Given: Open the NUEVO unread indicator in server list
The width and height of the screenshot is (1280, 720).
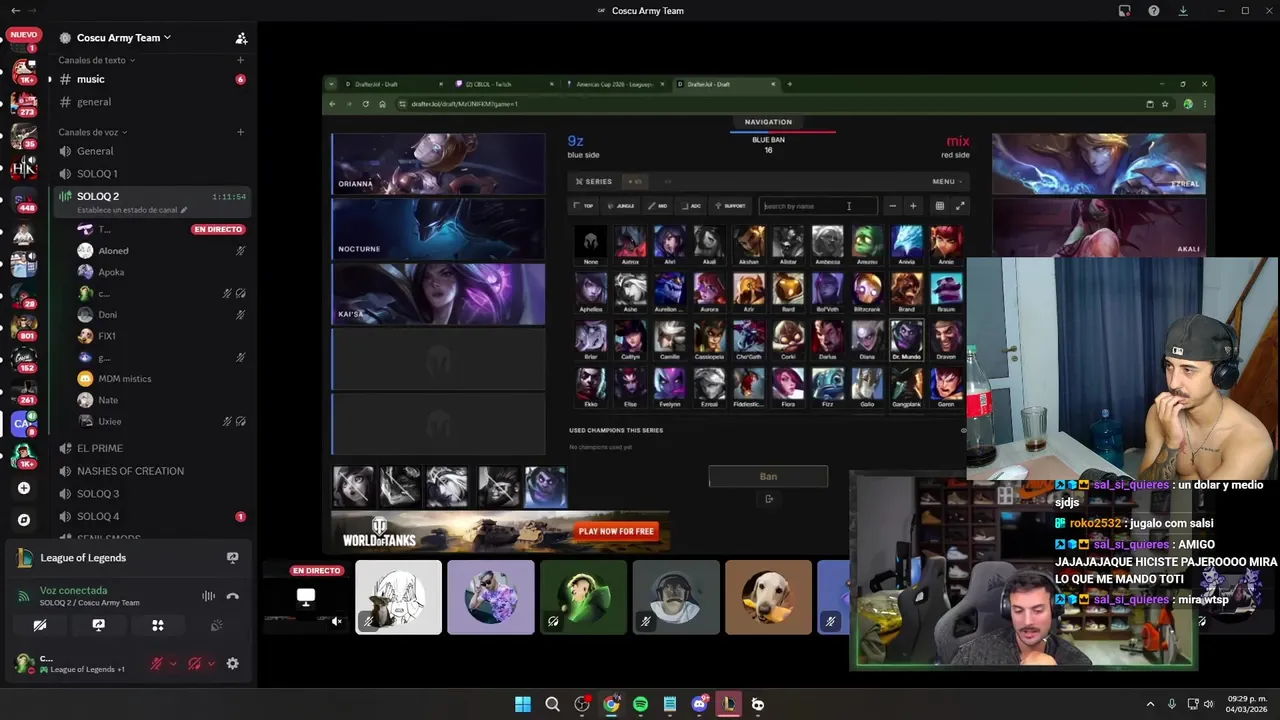Looking at the screenshot, I should coord(24,34).
